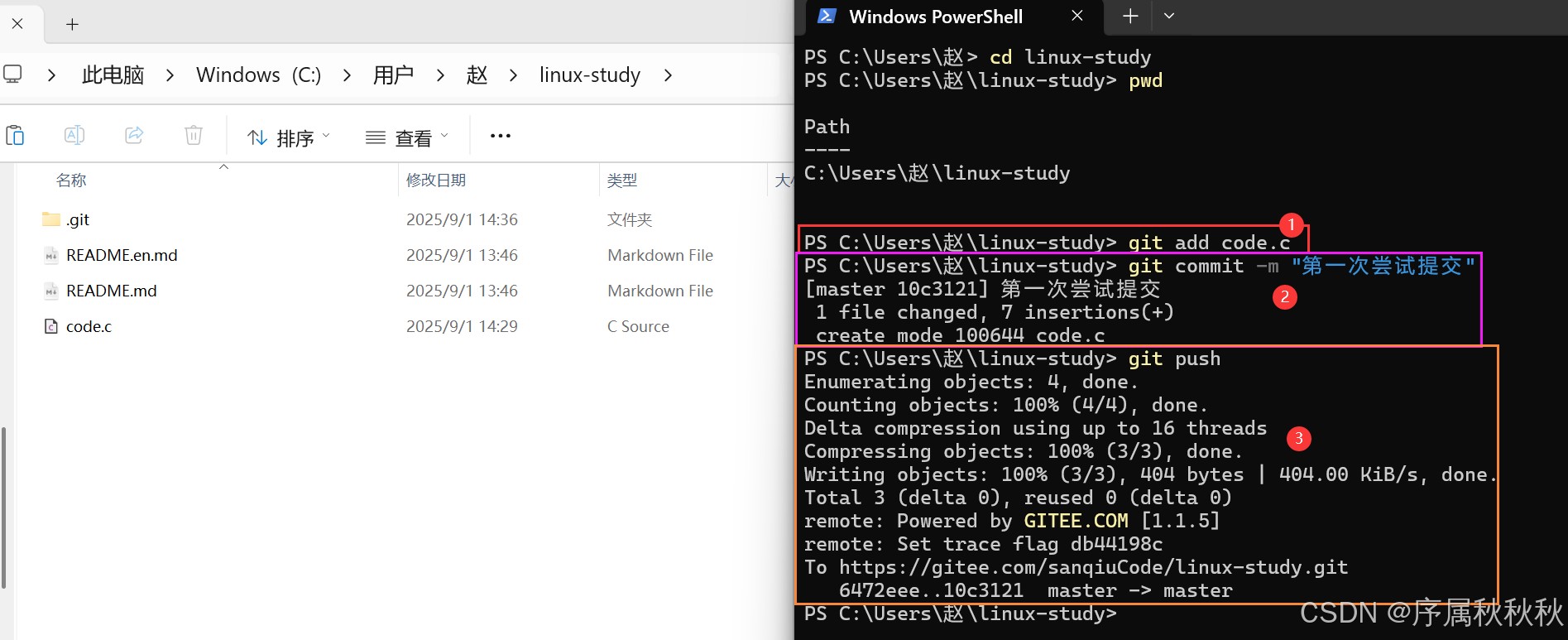Expand chevron before 此电脑 breadcrumb
The height and width of the screenshot is (640, 1568).
click(51, 75)
